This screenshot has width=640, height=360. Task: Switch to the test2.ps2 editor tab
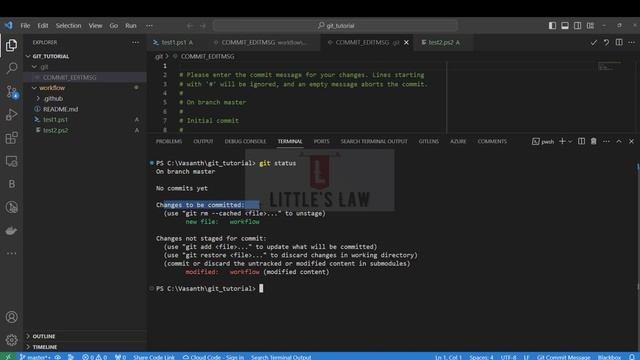(x=444, y=42)
